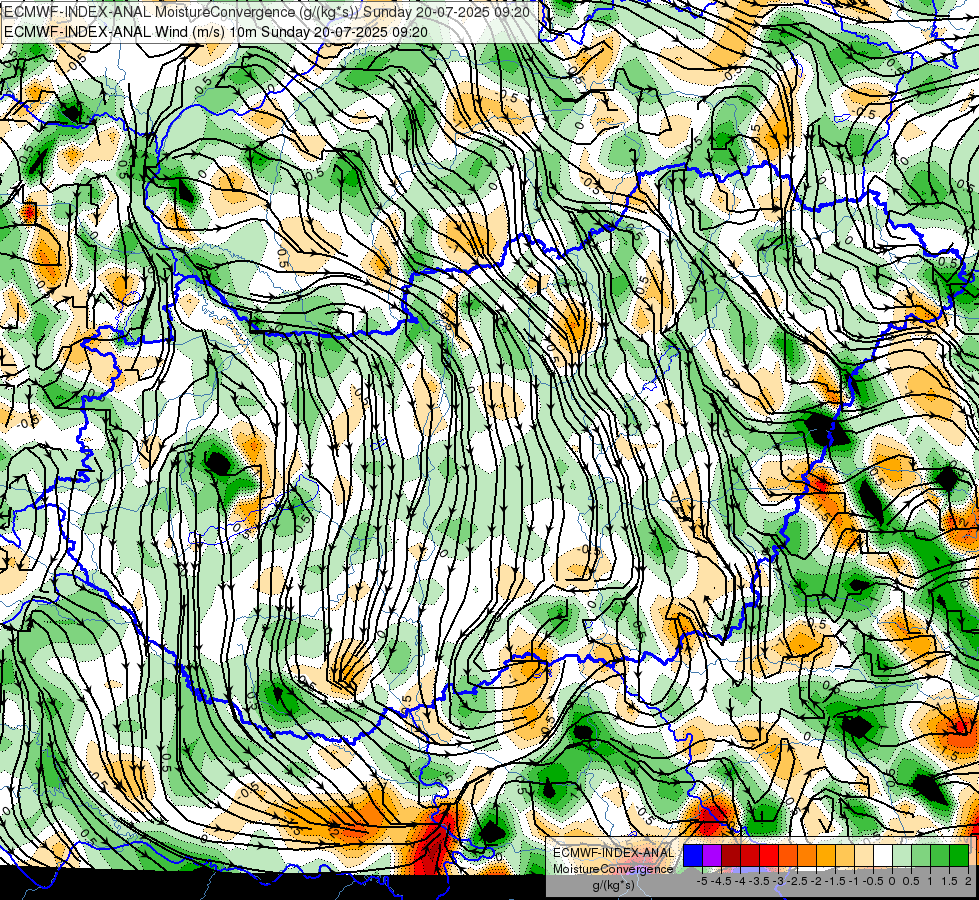Viewport: 979px width, 900px height.
Task: Click the white legend swatch
Action: (883, 855)
